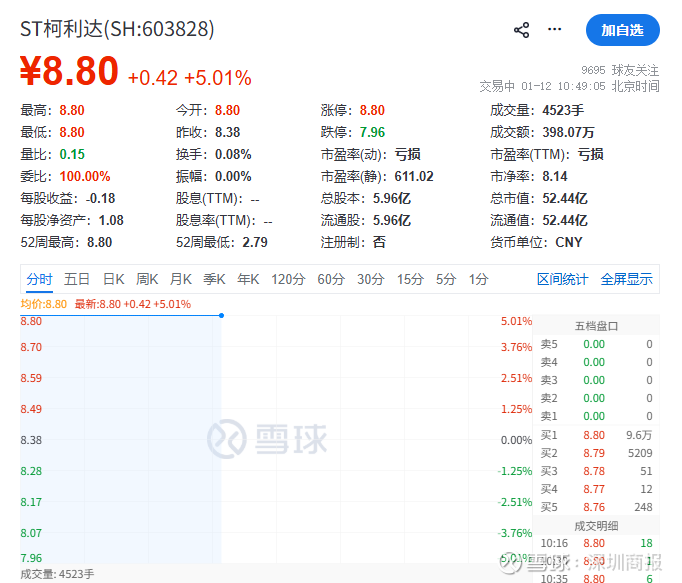Click the 买3 row at 8.78
Screen dimensions: 682x583
click(596, 471)
